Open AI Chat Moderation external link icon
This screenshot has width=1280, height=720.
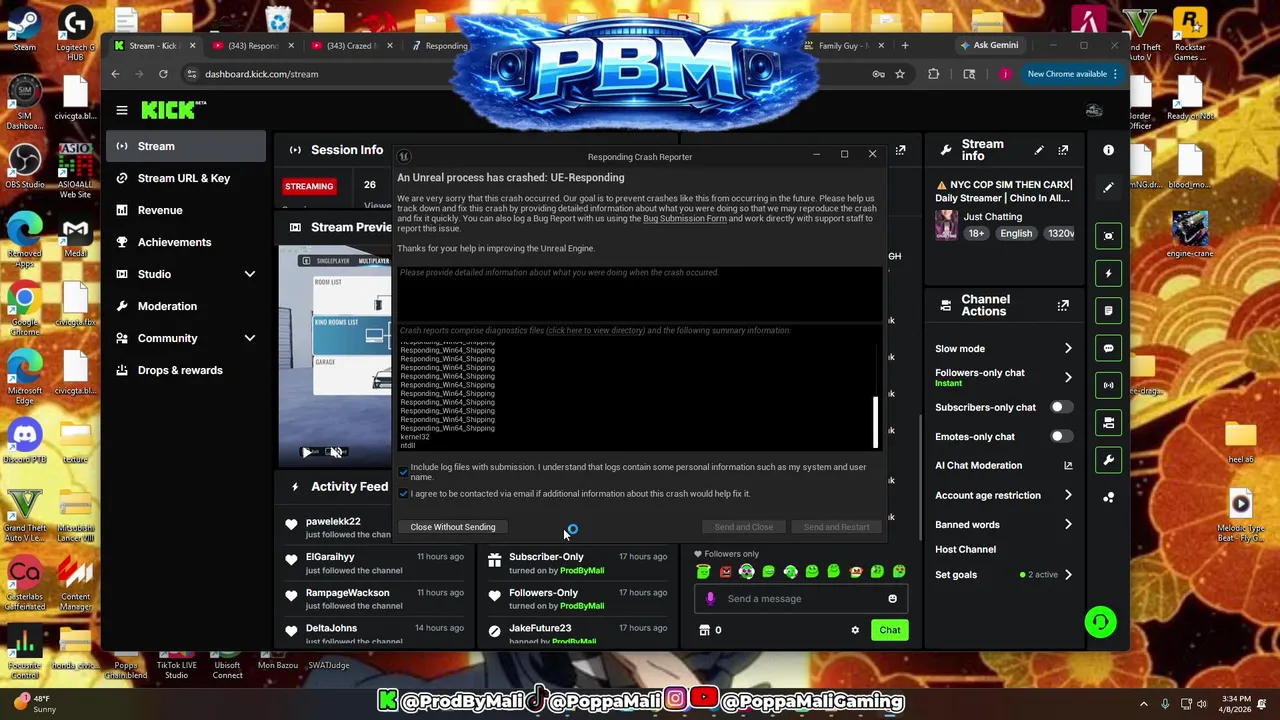pos(1068,465)
